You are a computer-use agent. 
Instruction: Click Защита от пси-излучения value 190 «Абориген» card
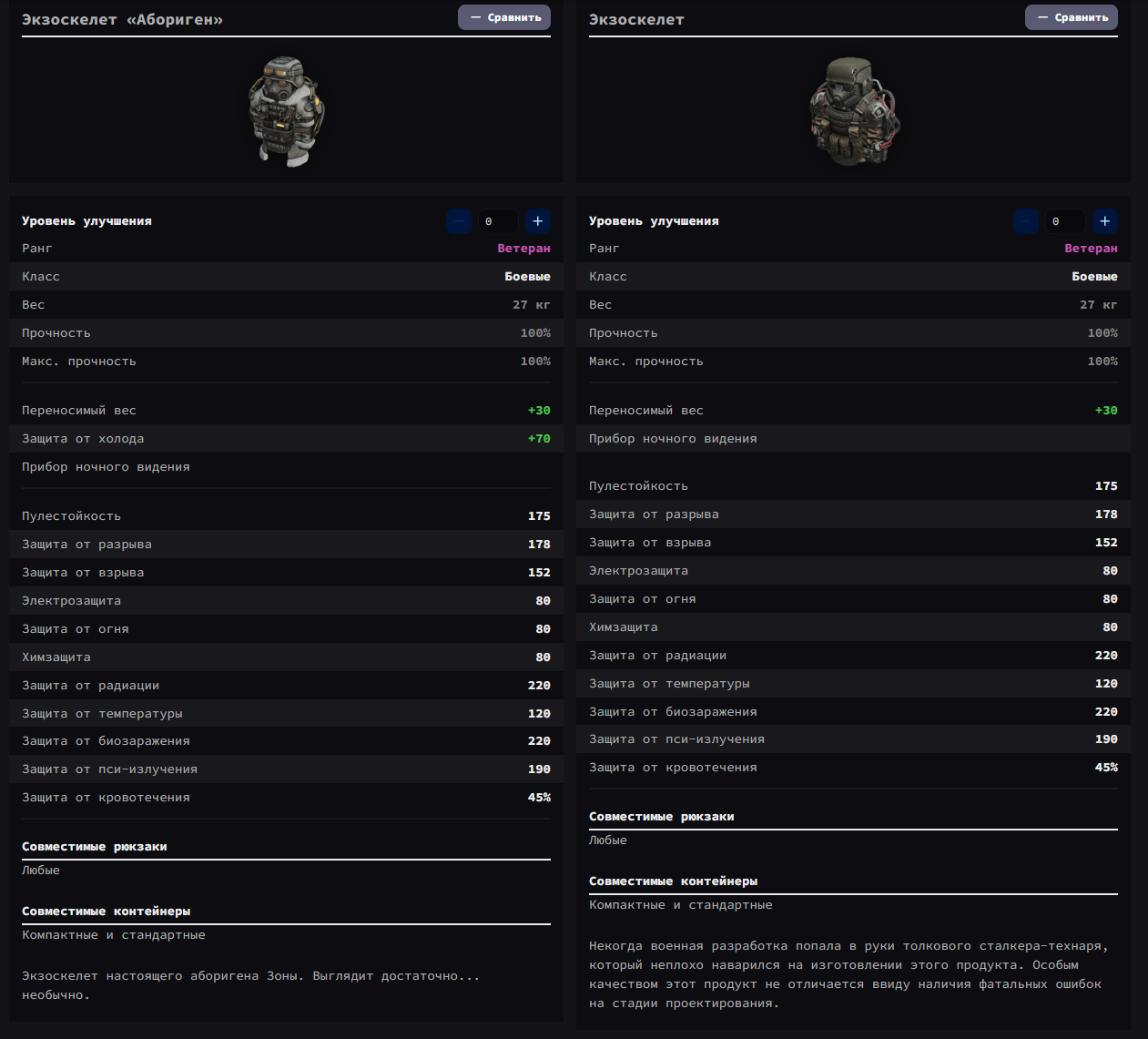tap(539, 769)
